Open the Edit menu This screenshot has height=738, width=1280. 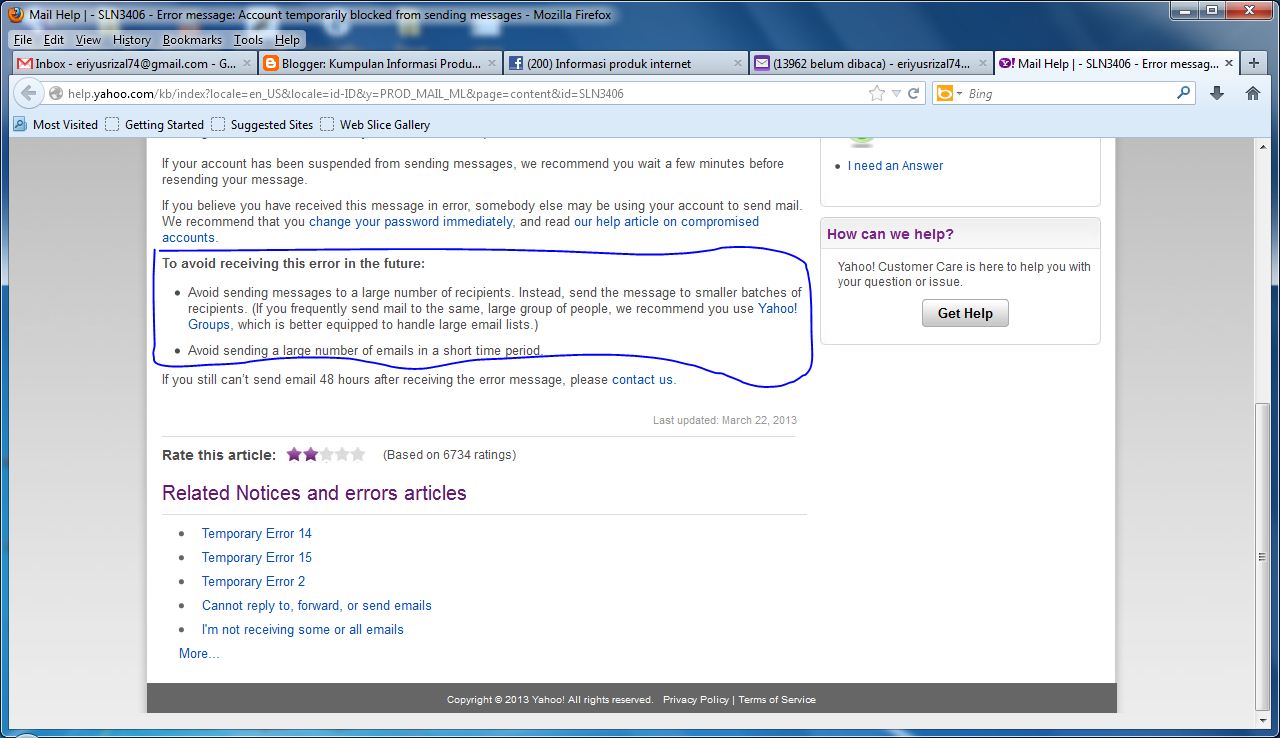pos(54,40)
